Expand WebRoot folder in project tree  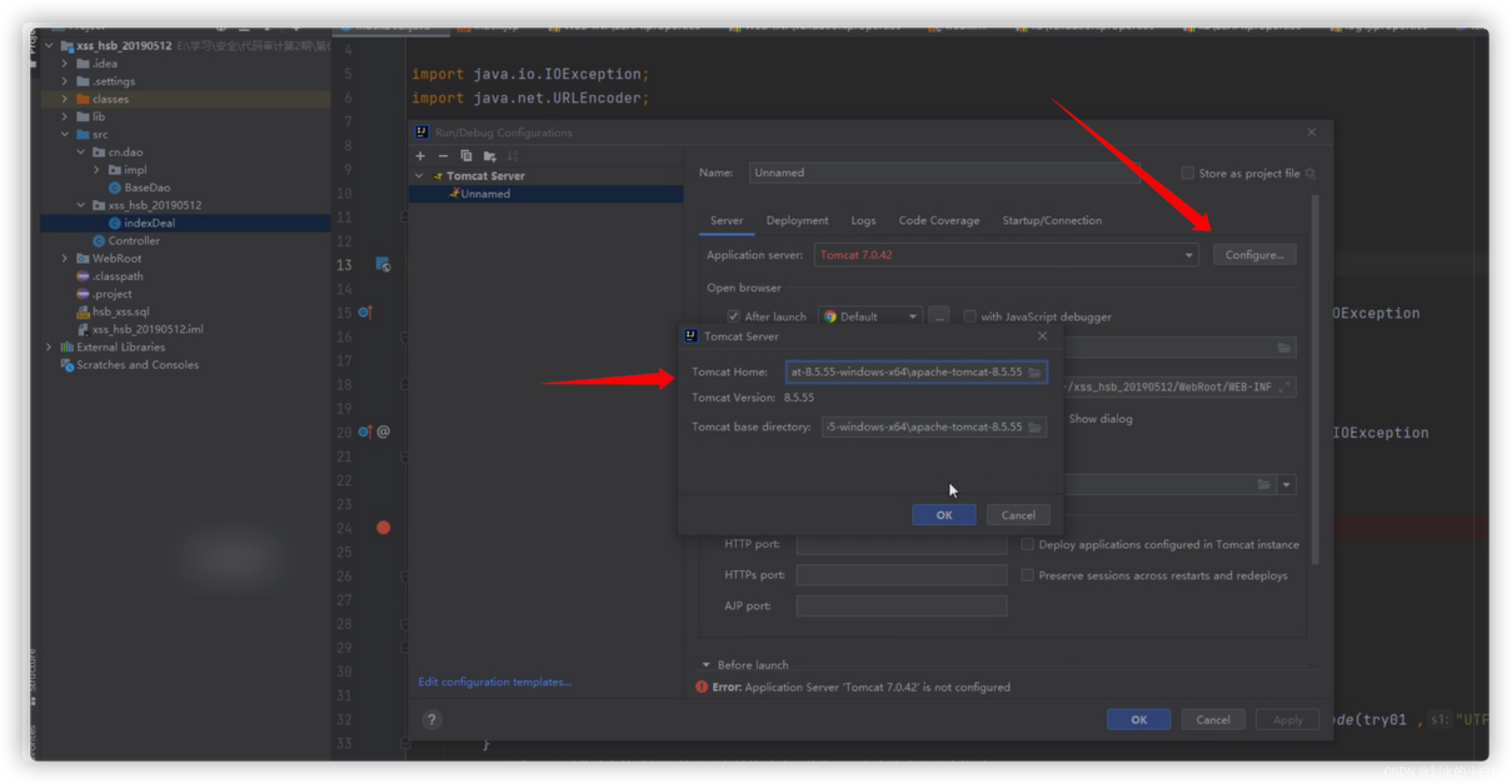coord(64,258)
